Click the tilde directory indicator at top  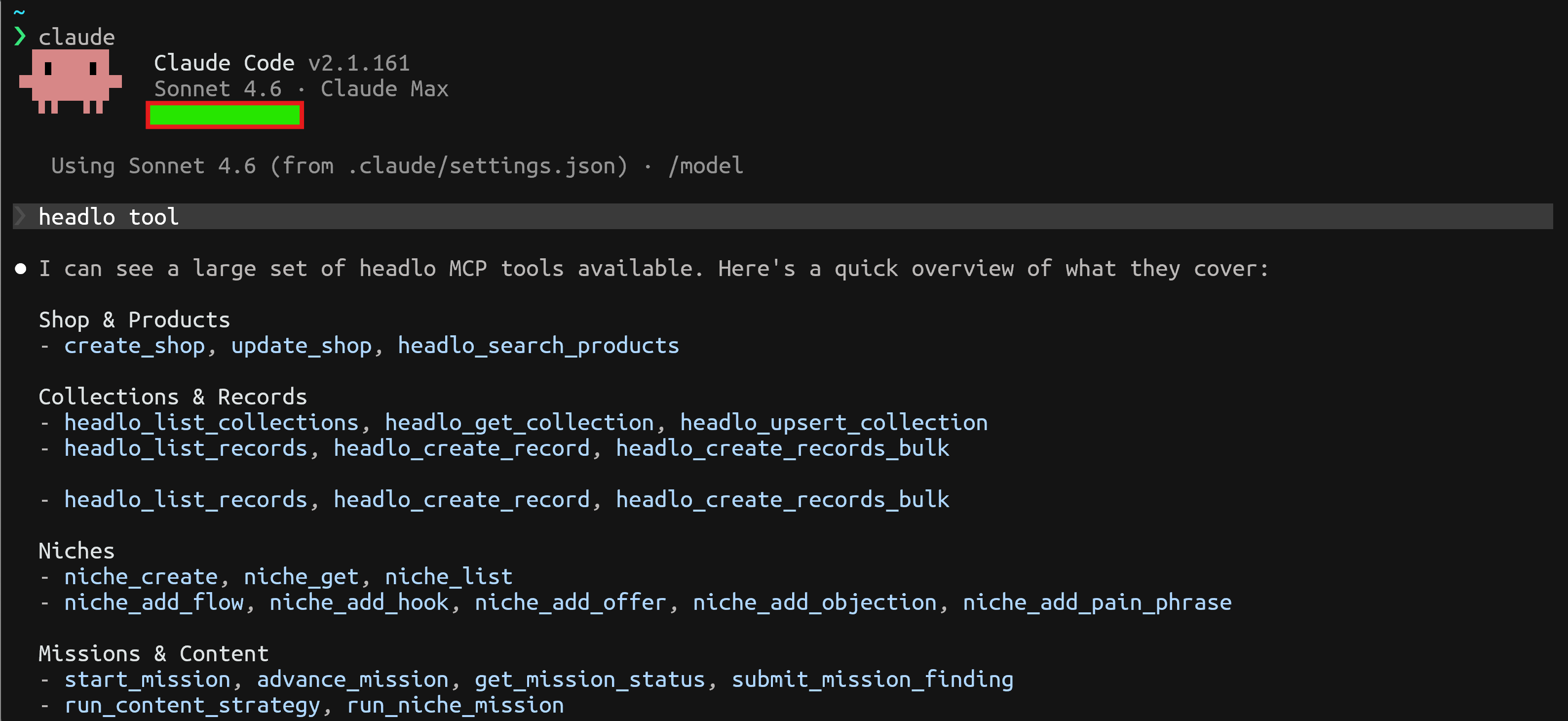click(x=19, y=11)
